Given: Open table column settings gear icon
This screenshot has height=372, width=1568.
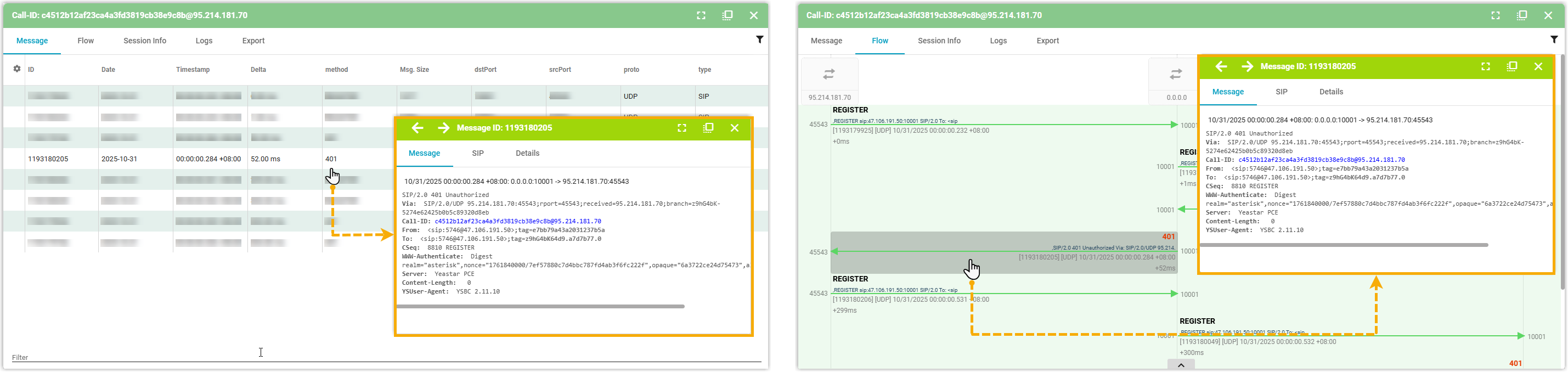Looking at the screenshot, I should (x=17, y=69).
